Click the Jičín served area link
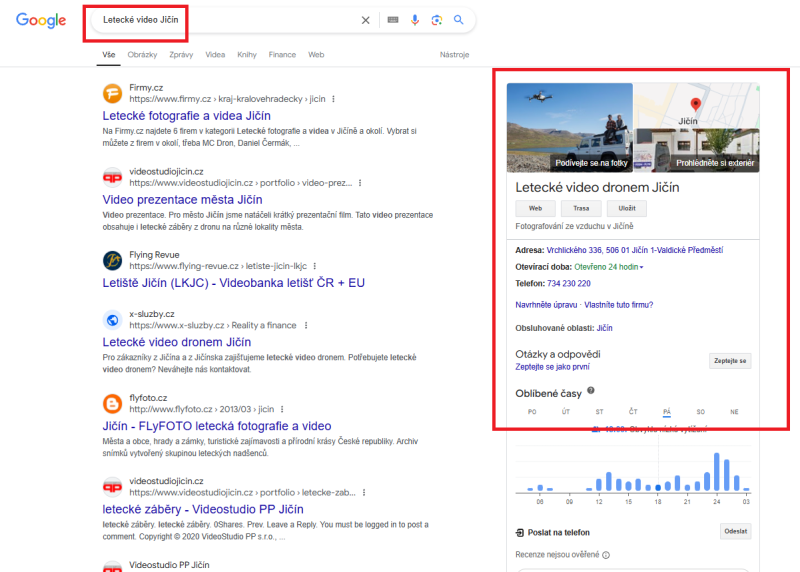The image size is (800, 572). [x=605, y=328]
